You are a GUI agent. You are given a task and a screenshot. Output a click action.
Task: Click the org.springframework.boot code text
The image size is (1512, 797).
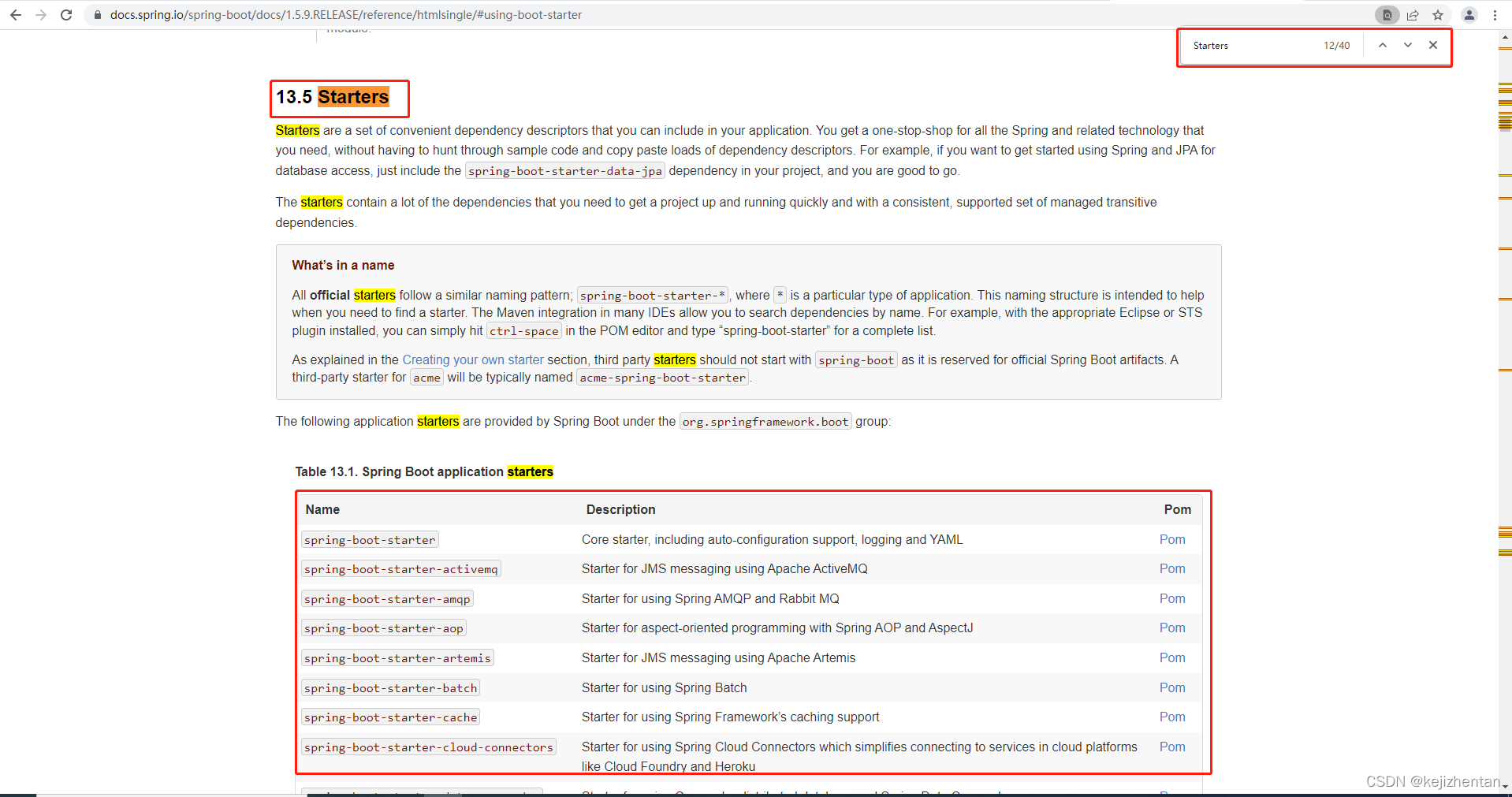pyautogui.click(x=765, y=422)
